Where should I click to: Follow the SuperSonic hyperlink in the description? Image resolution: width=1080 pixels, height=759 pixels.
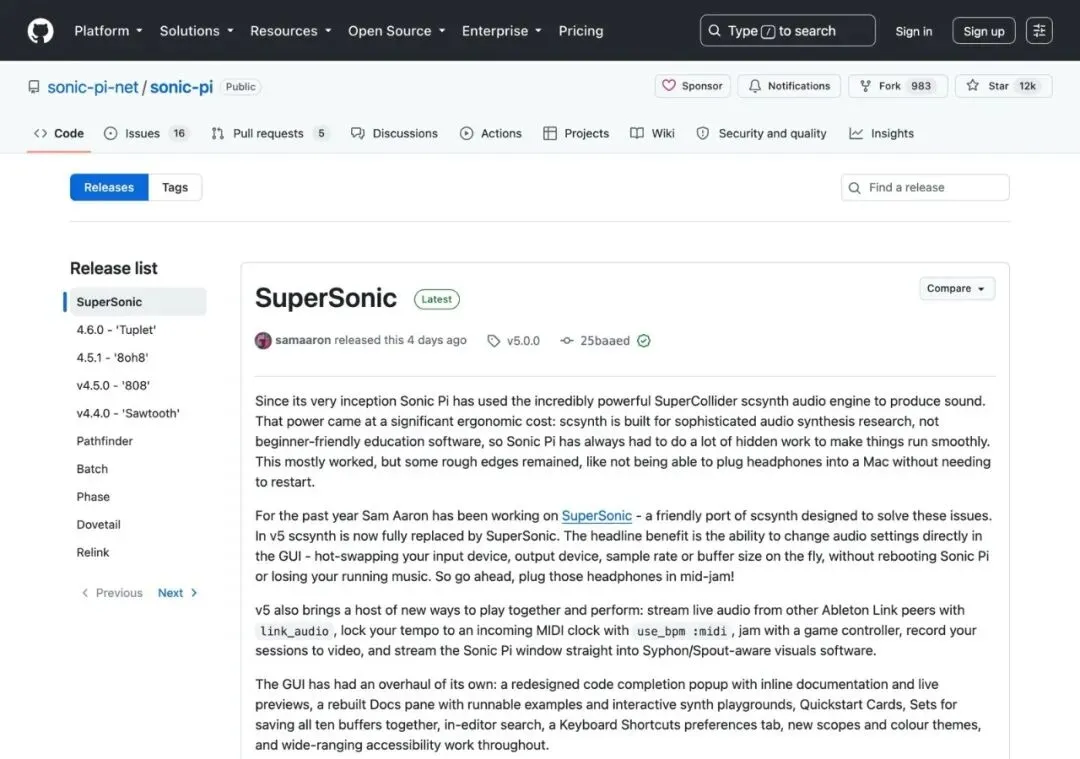596,516
